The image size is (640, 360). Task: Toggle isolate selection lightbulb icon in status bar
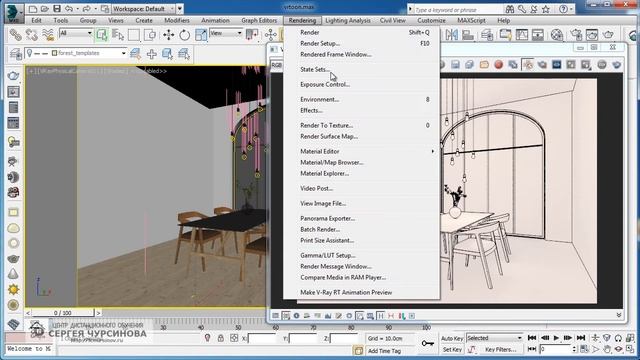pos(207,338)
